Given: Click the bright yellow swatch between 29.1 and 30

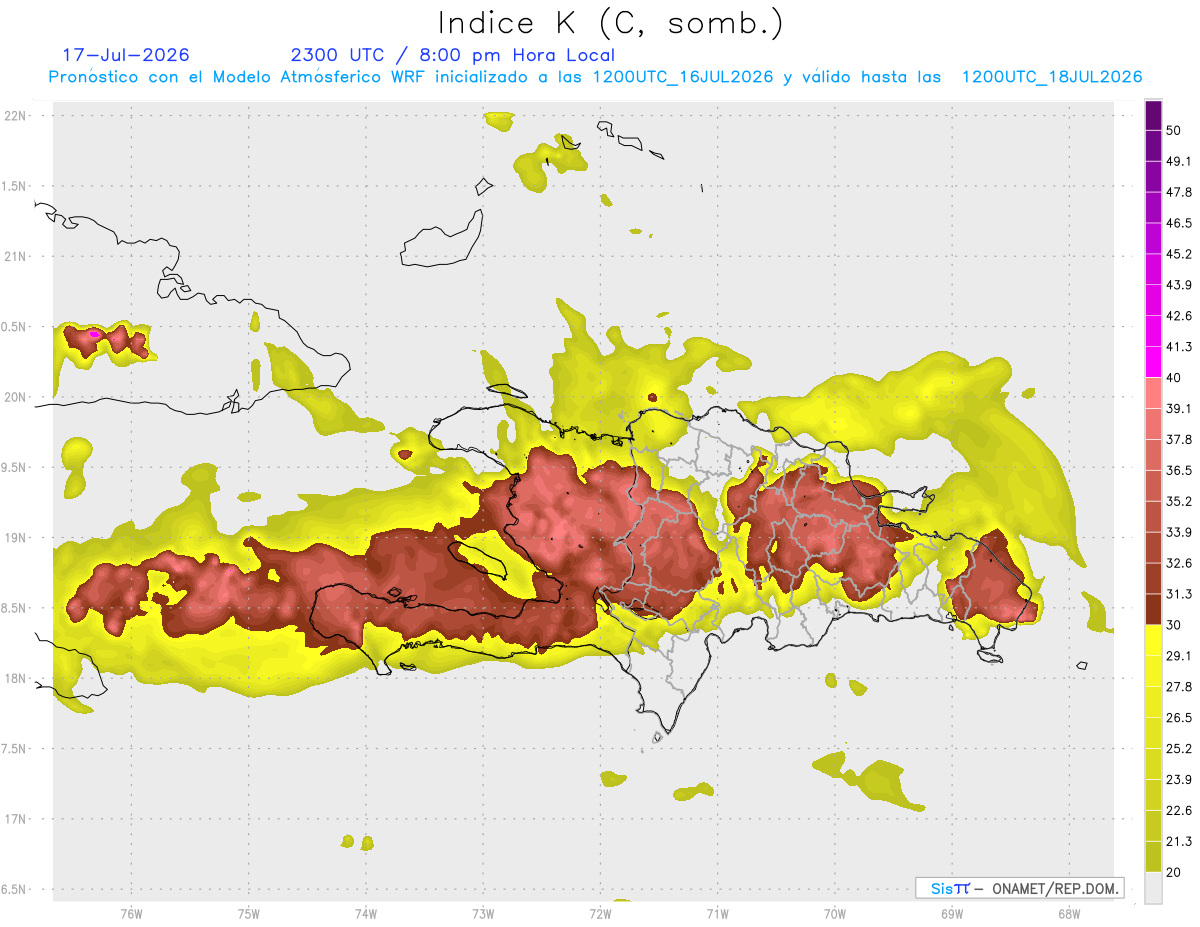Looking at the screenshot, I should 1153,640.
